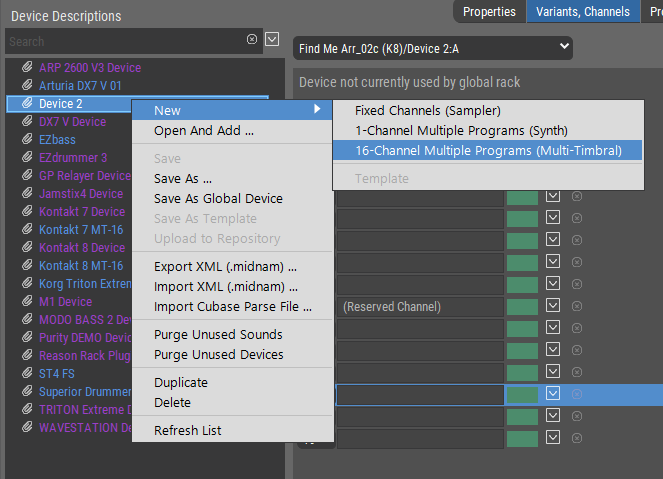Viewport: 663px width, 479px height.
Task: Open dropdown arrow in the highlighted channel row
Action: (553, 394)
